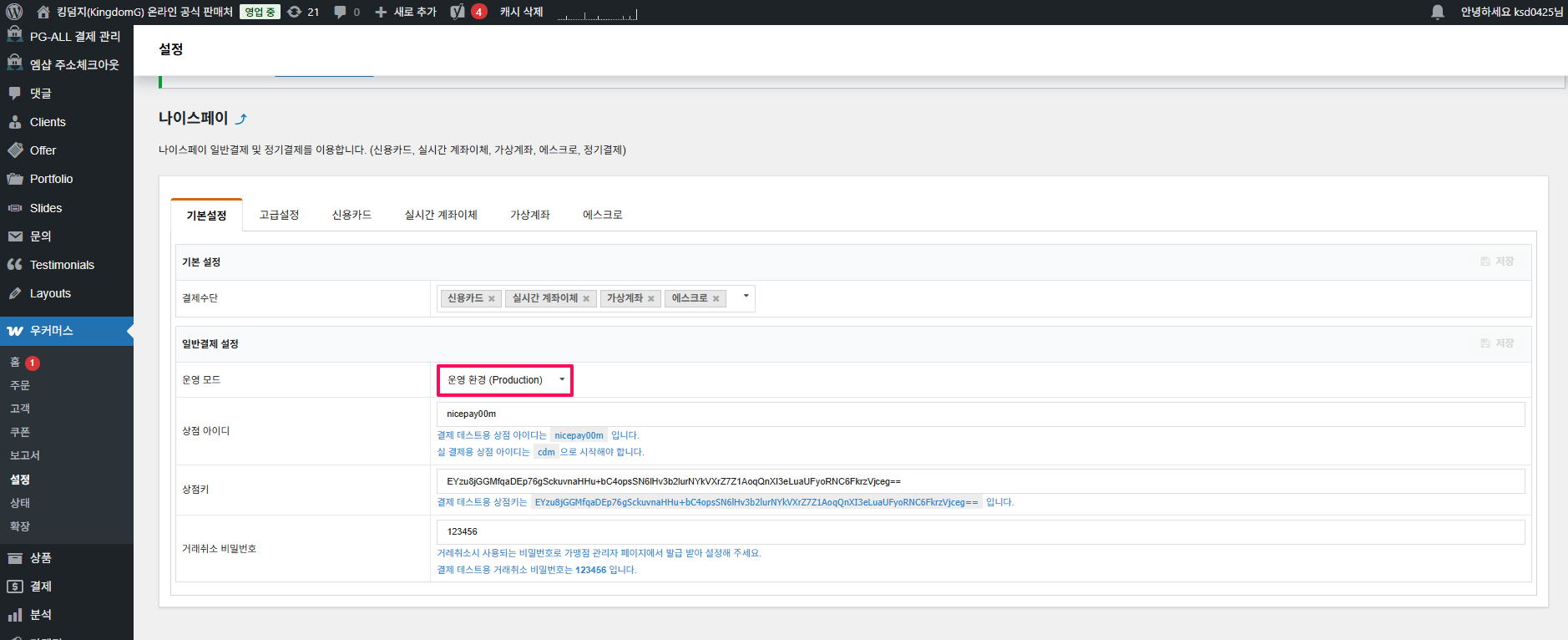
Task: Remove the 에스크로 payment tag
Action: (x=716, y=299)
